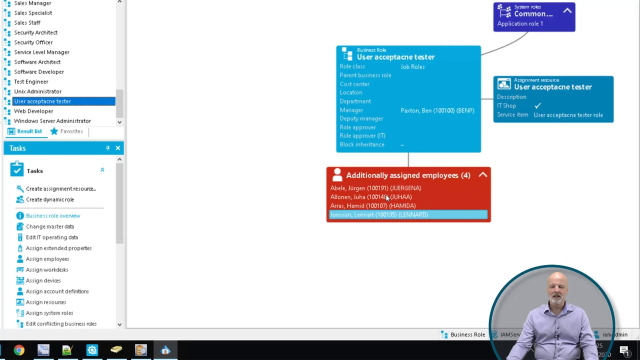
Task: Select Service Level Manager role
Action: [42, 52]
